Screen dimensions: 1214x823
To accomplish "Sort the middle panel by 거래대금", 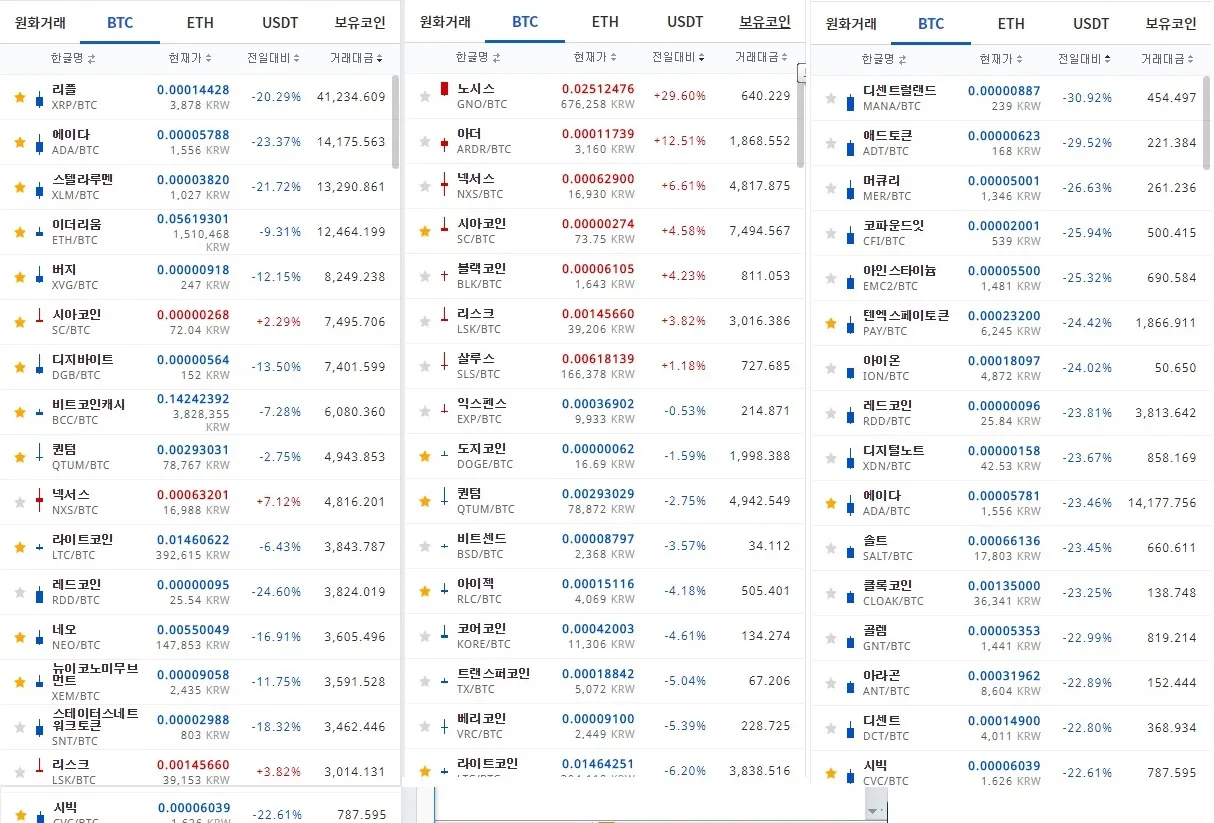I will pos(762,58).
